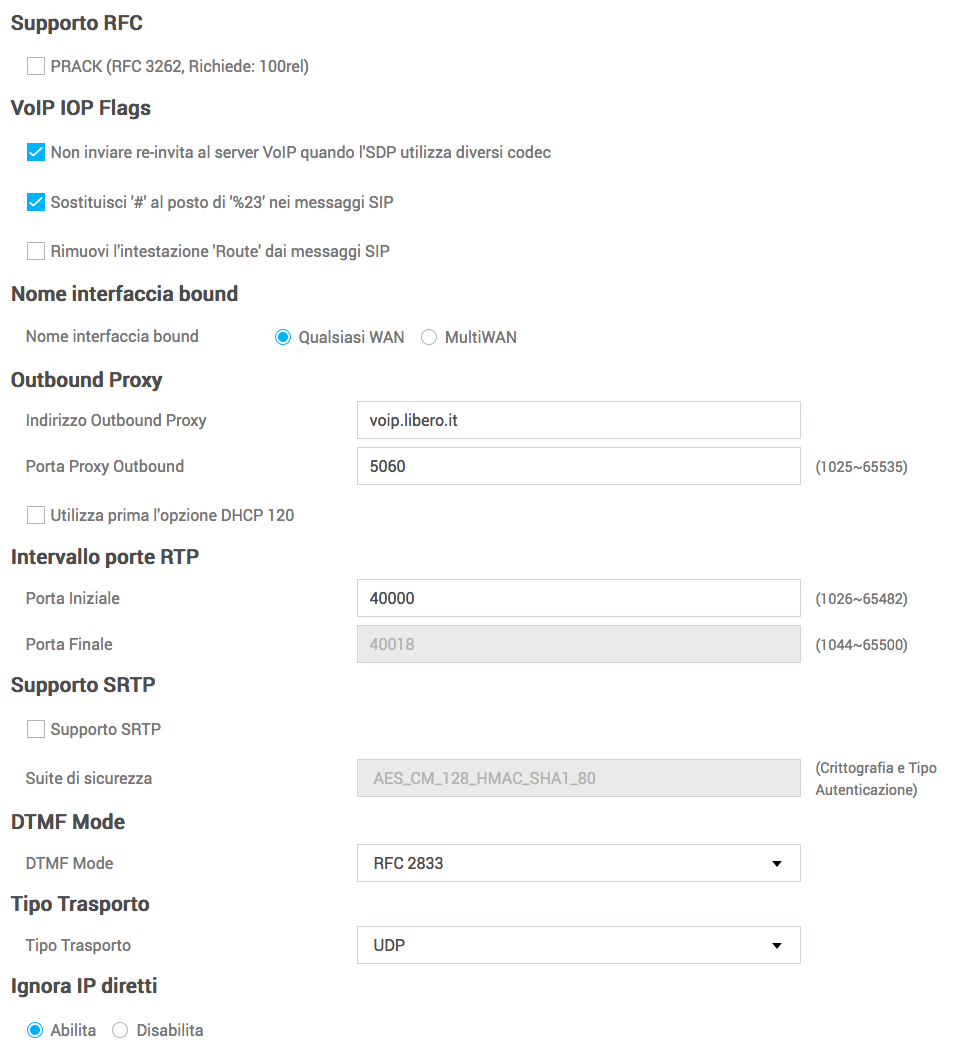The height and width of the screenshot is (1048, 964).
Task: Focus the Porta Proxy Outbound field
Action: coord(578,466)
